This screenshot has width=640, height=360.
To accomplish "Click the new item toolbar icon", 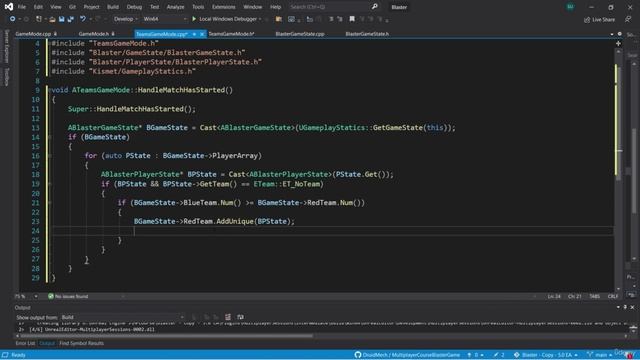I will [39, 19].
